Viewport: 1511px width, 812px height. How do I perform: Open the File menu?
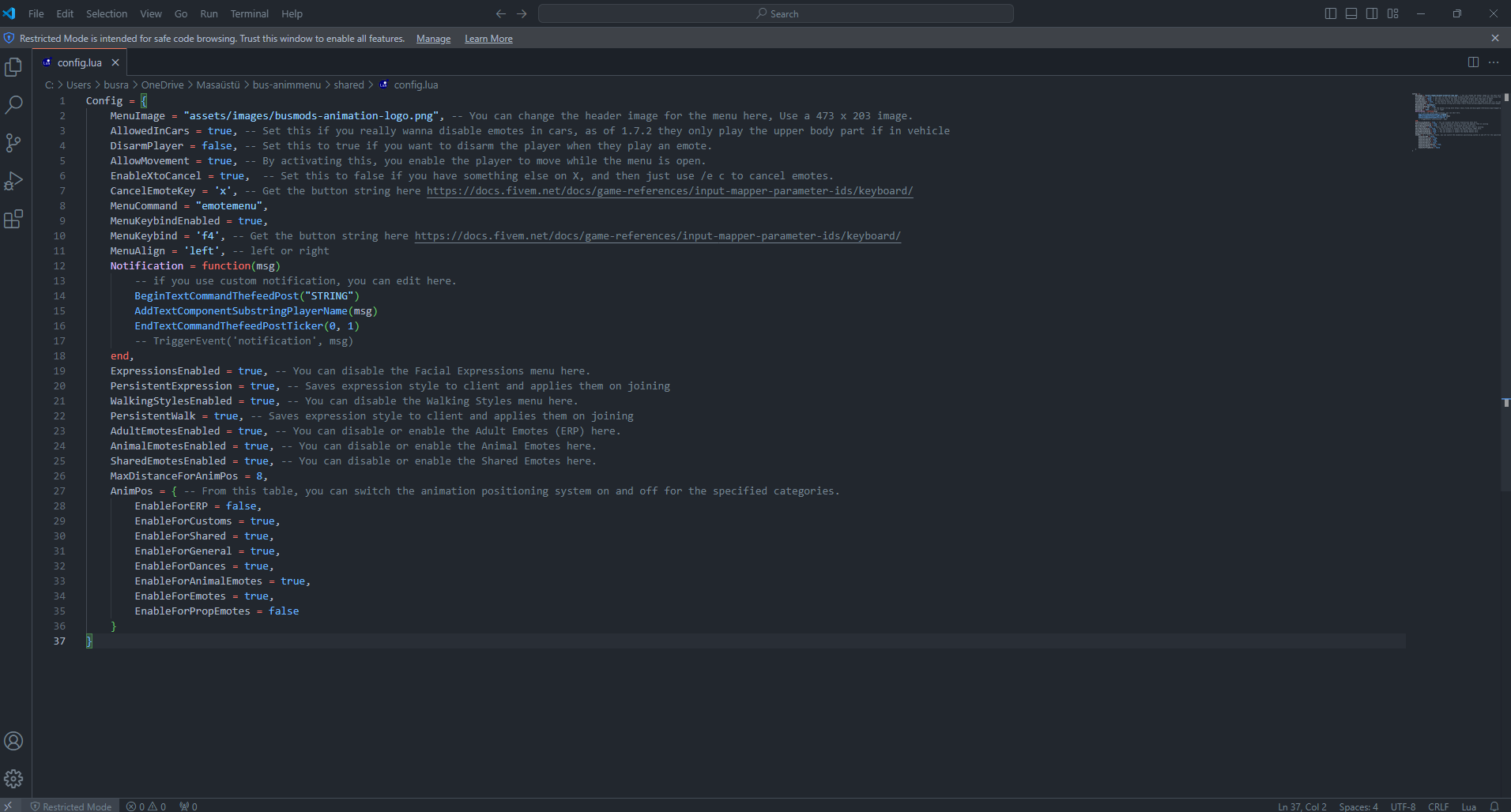[x=36, y=13]
